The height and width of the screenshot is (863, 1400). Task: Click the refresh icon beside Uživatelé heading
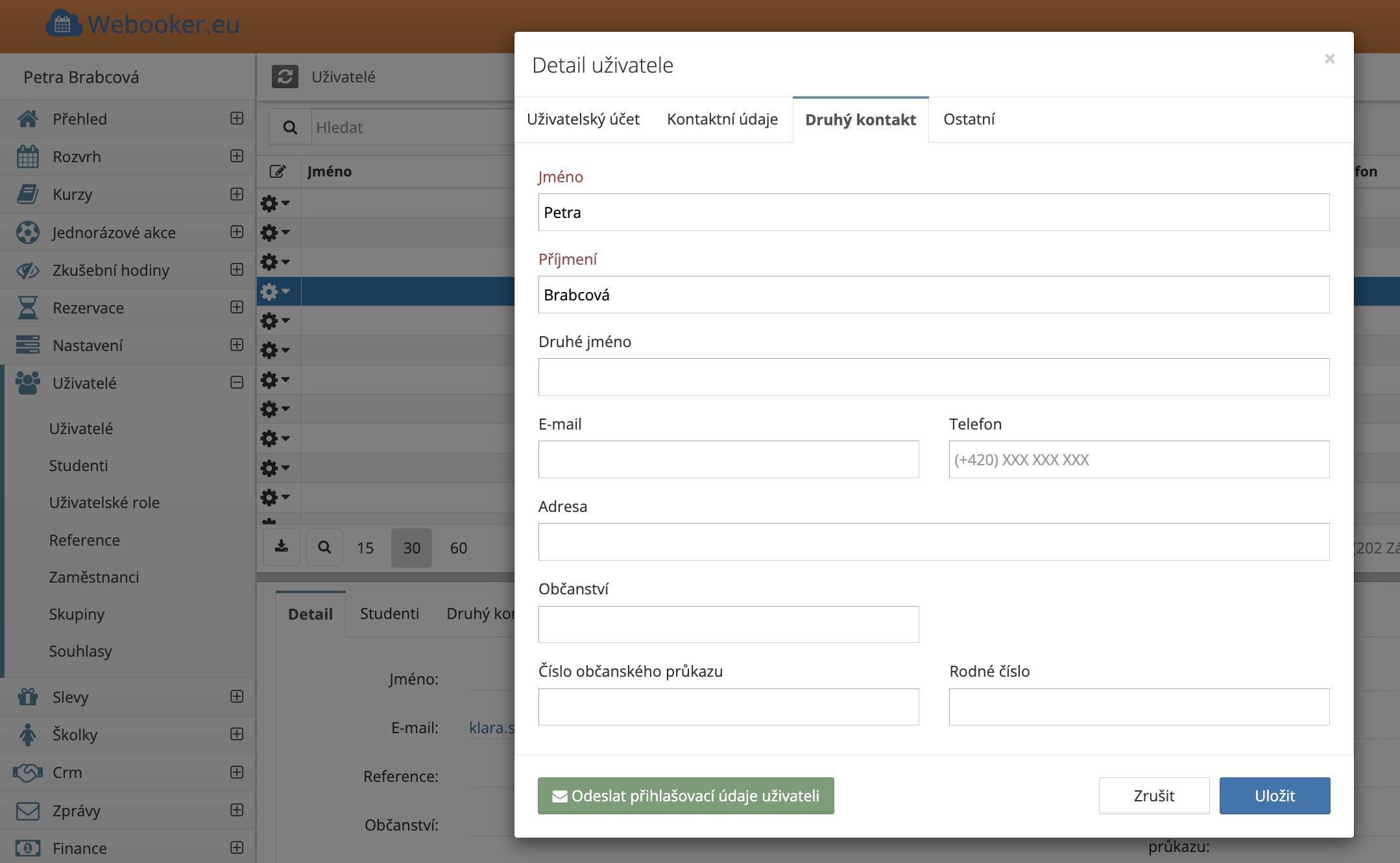tap(285, 77)
